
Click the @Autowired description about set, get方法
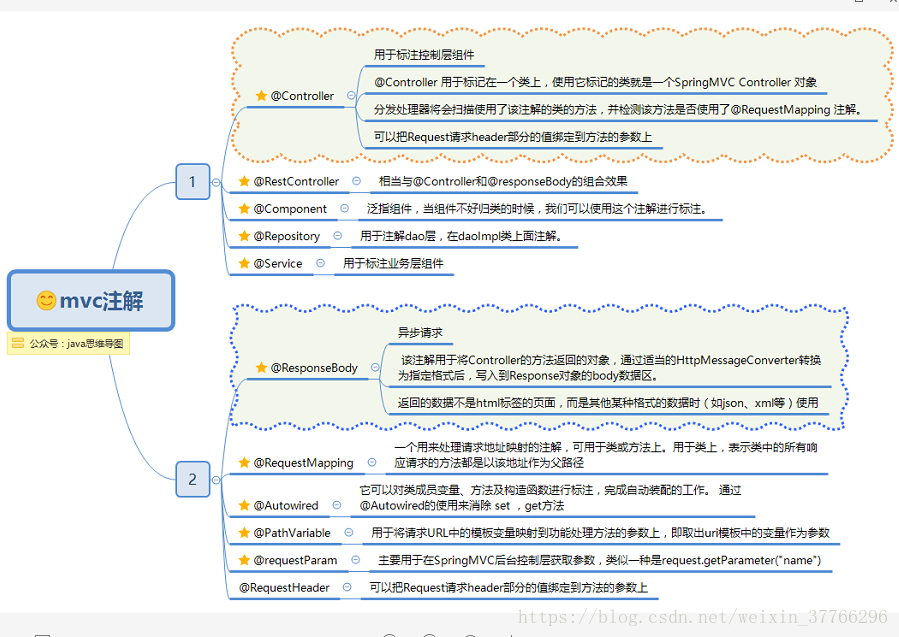(x=550, y=498)
